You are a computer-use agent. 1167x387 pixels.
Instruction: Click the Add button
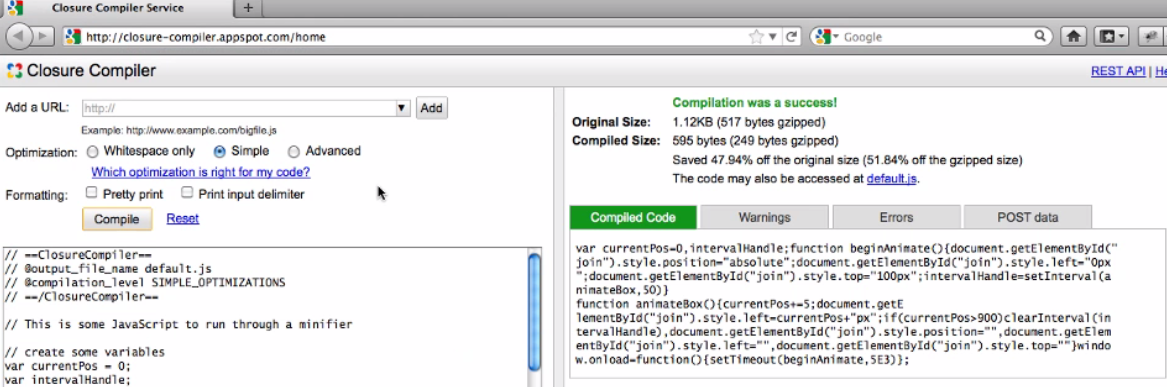tap(431, 108)
